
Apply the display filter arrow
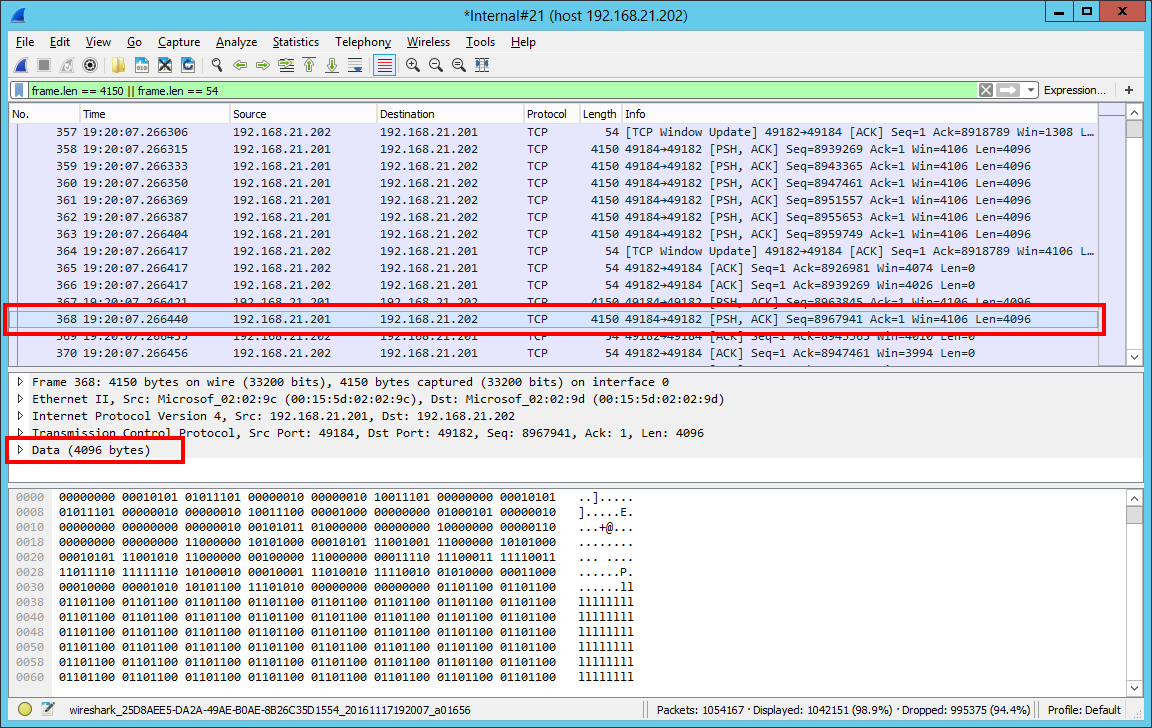coord(1008,90)
